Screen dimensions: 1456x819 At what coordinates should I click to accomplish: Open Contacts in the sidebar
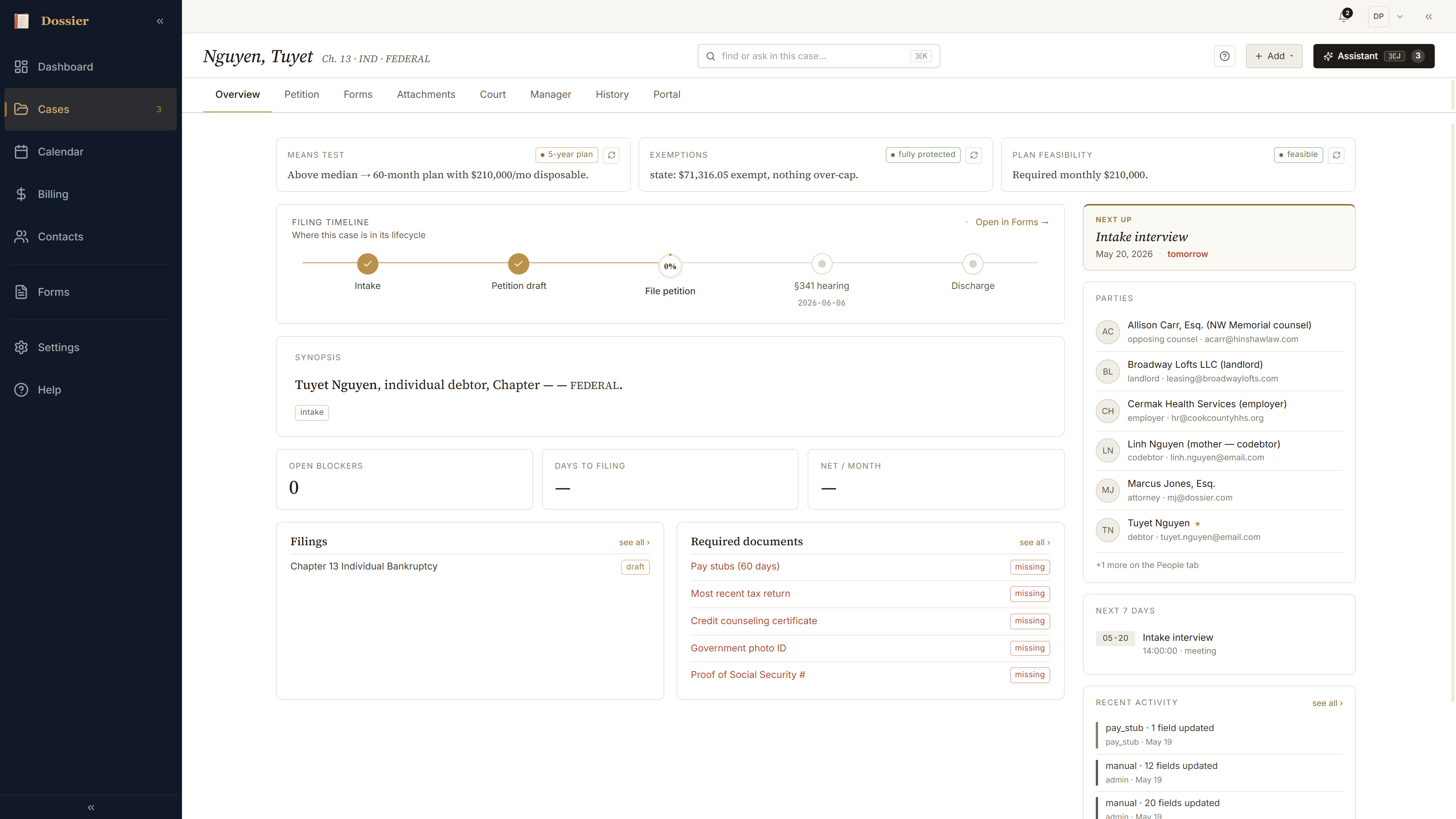[x=91, y=236]
